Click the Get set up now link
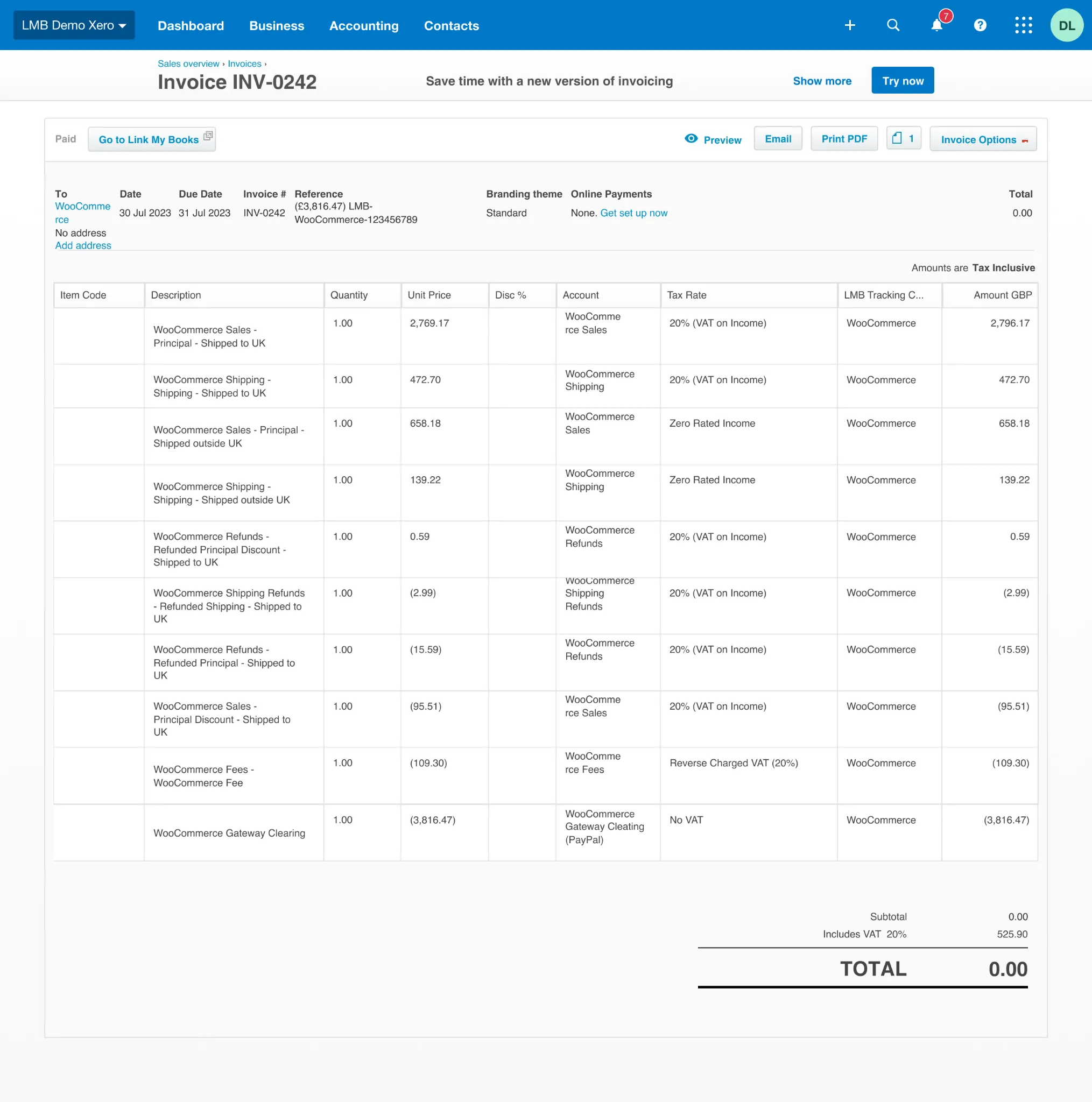The width and height of the screenshot is (1092, 1102). point(633,213)
